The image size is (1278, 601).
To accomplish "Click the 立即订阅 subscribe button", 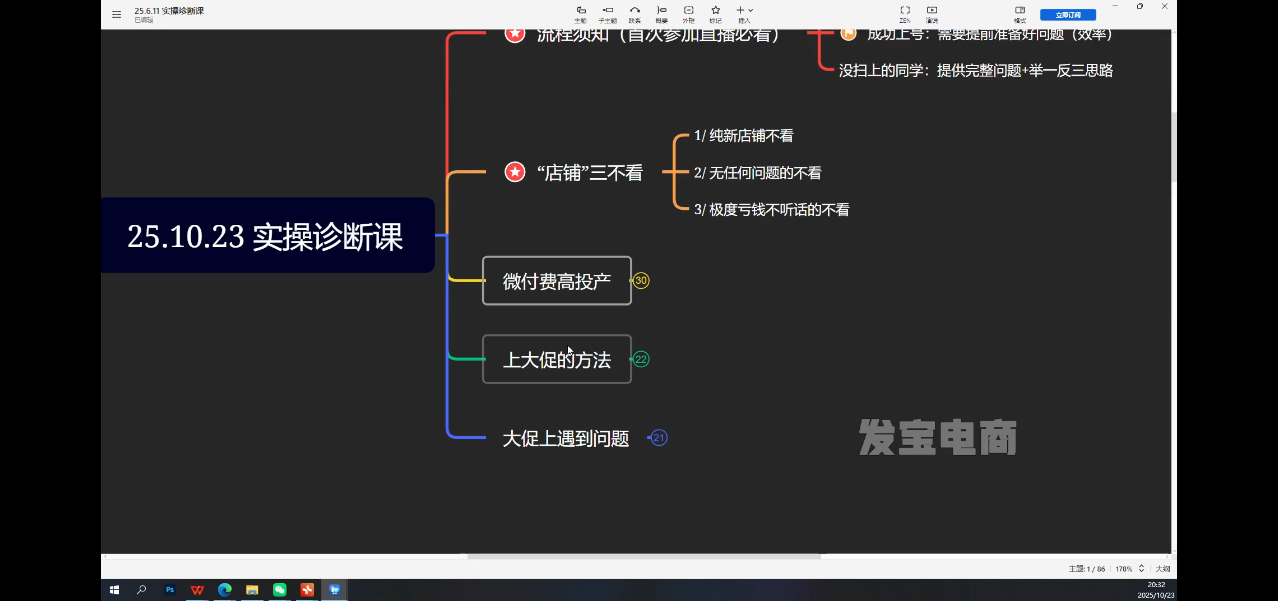I will 1068,15.
